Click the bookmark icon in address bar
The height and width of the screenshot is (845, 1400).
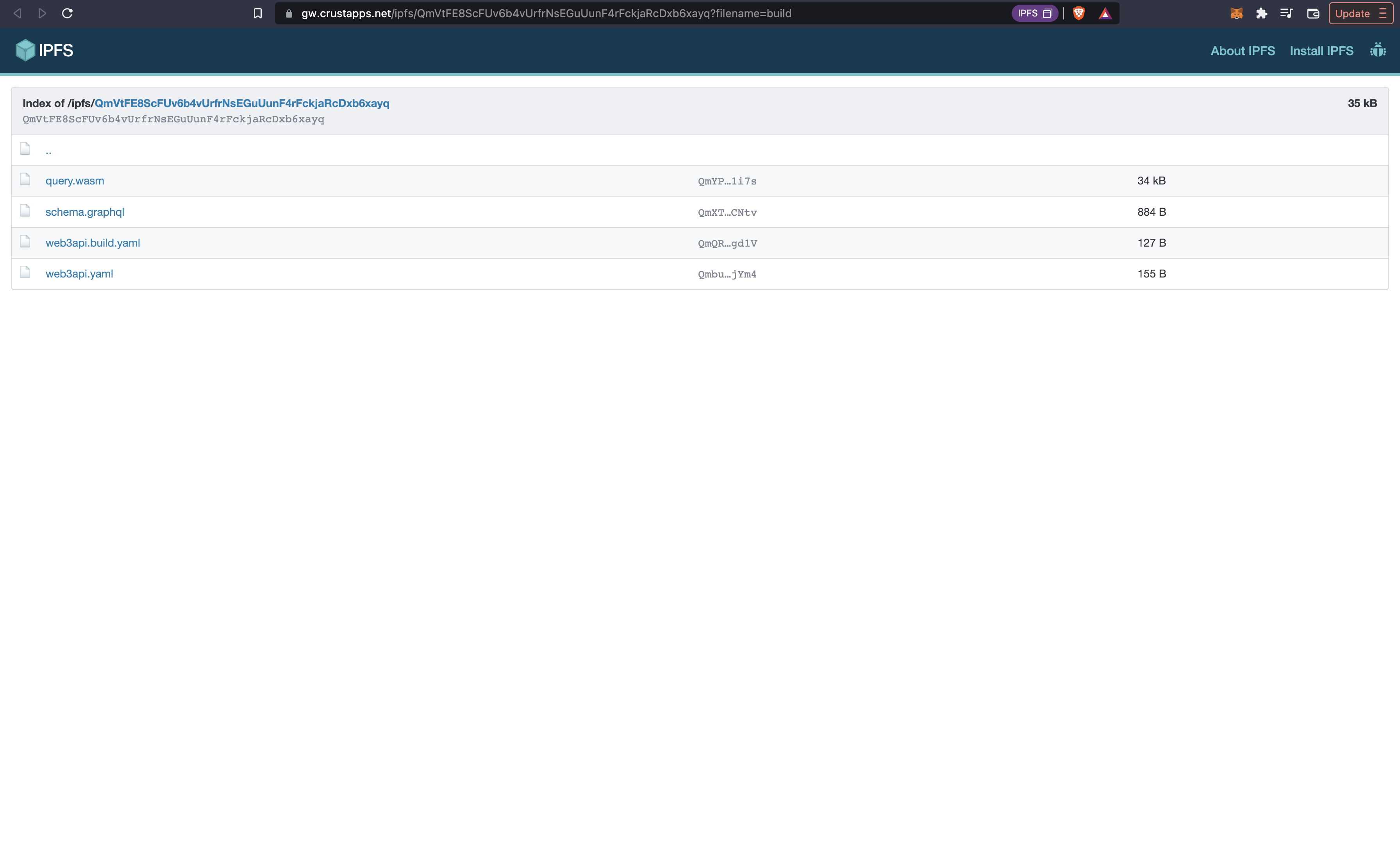tap(258, 13)
